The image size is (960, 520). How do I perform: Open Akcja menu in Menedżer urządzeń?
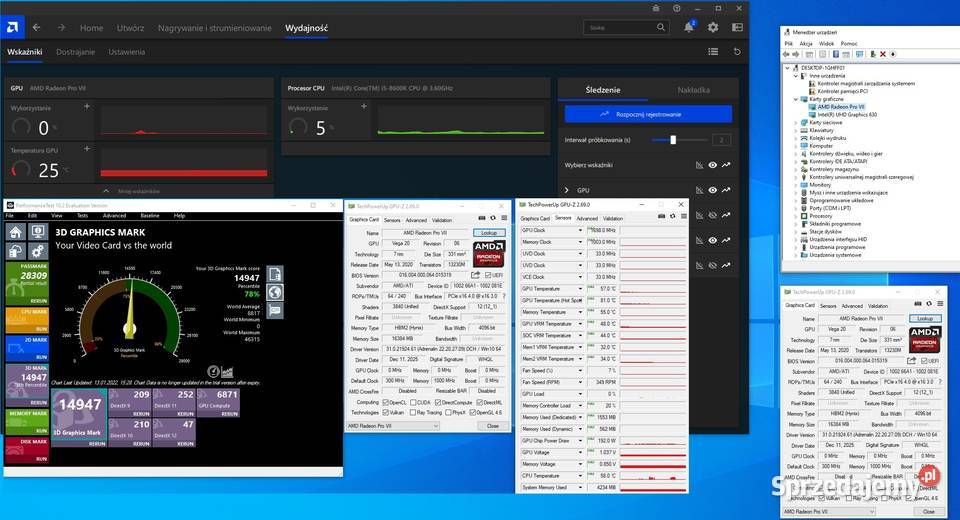point(806,43)
